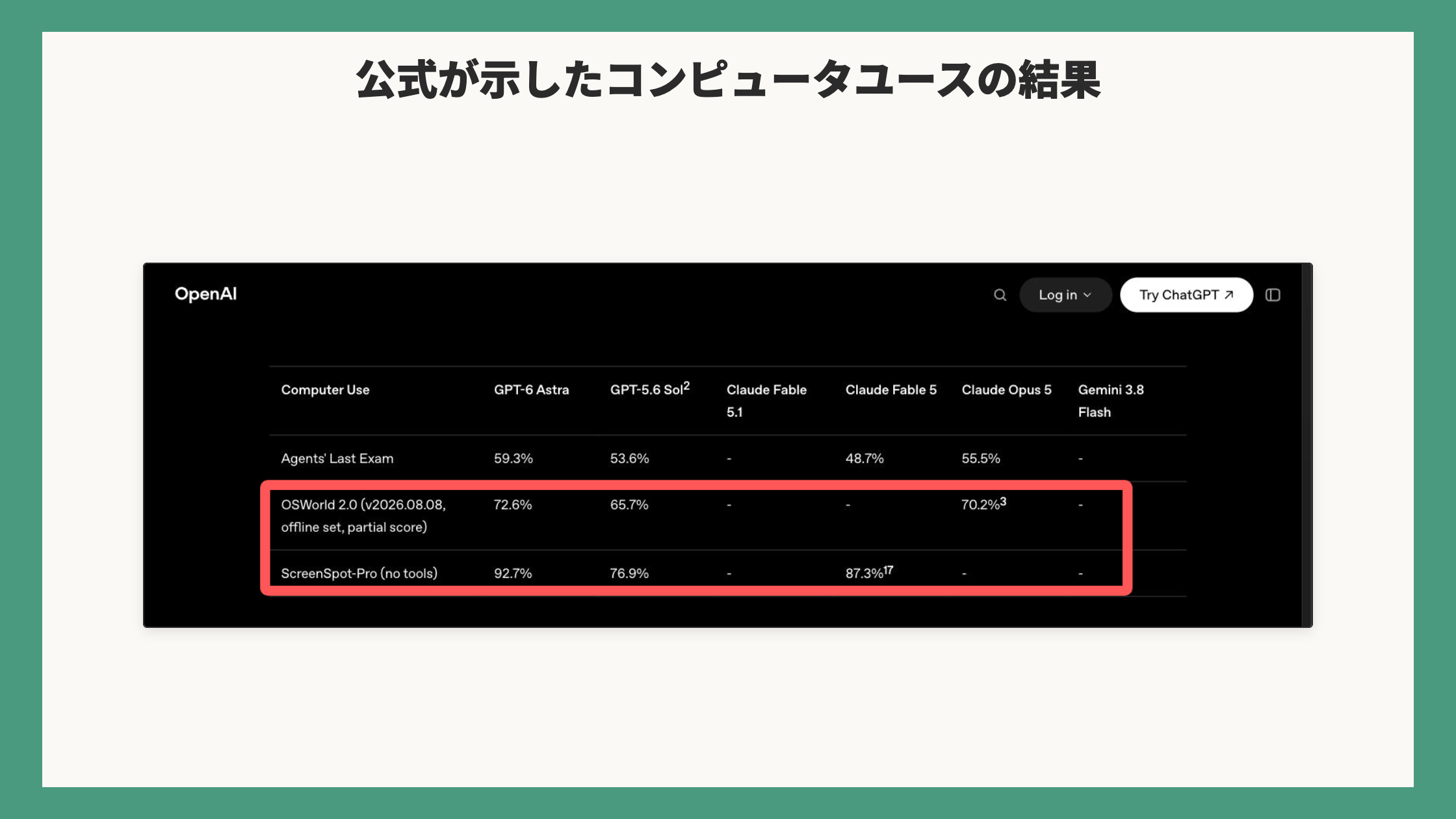Image resolution: width=1456 pixels, height=819 pixels.
Task: Click the OpenAI logo
Action: coord(205,294)
